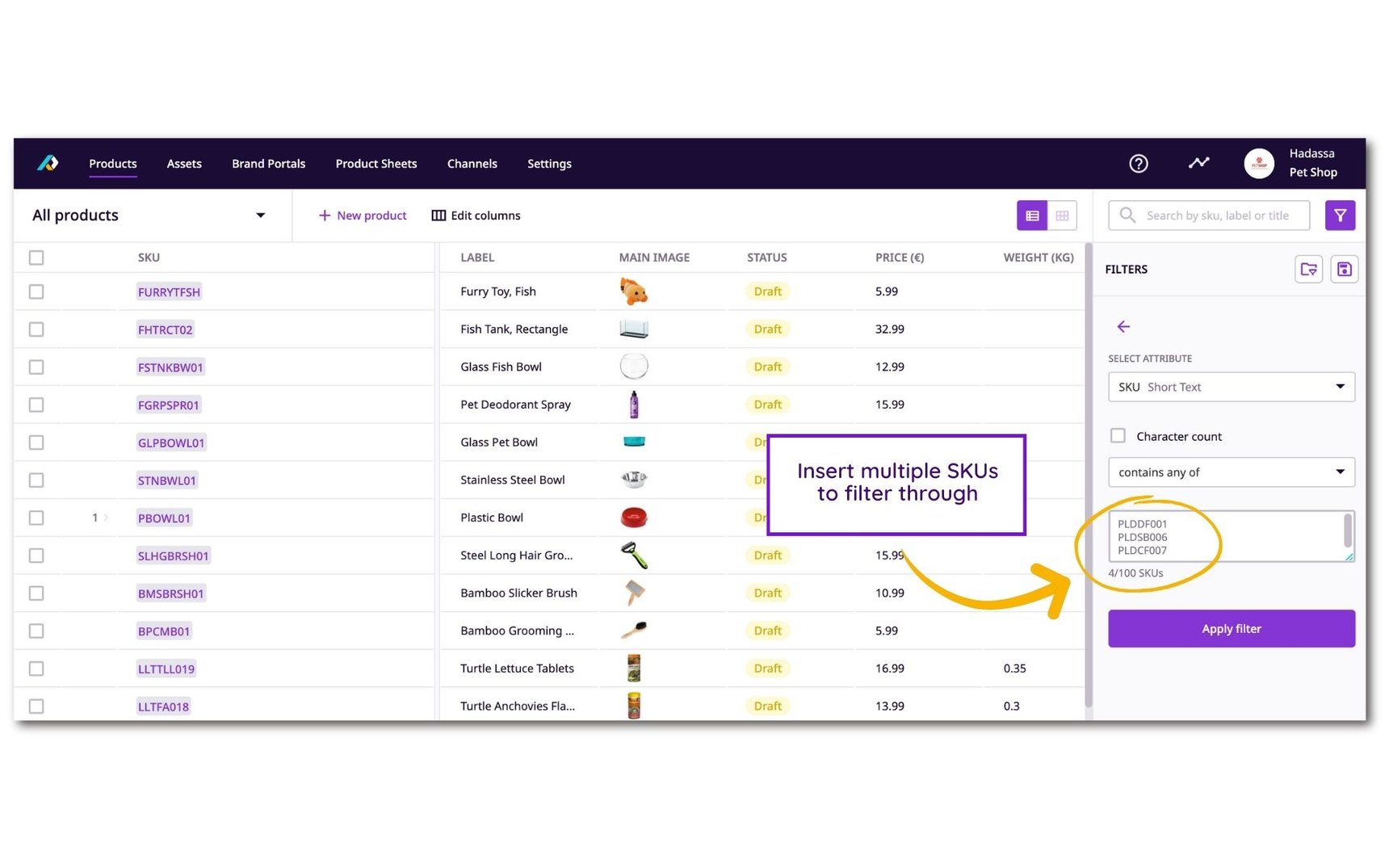Image resolution: width=1389 pixels, height=868 pixels.
Task: Open the activity analytics graph icon
Action: tap(1198, 163)
